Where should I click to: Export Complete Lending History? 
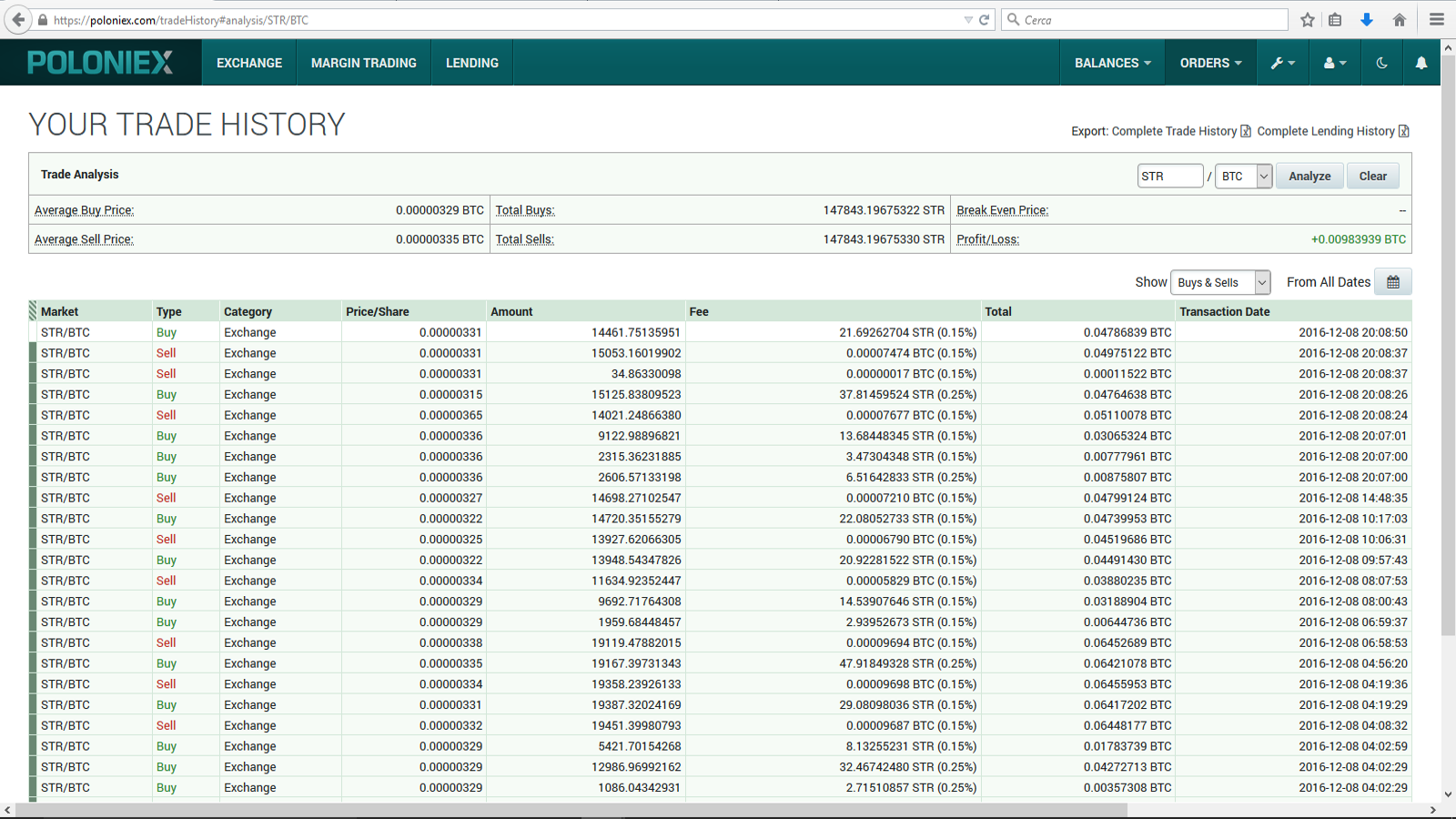pos(1333,131)
